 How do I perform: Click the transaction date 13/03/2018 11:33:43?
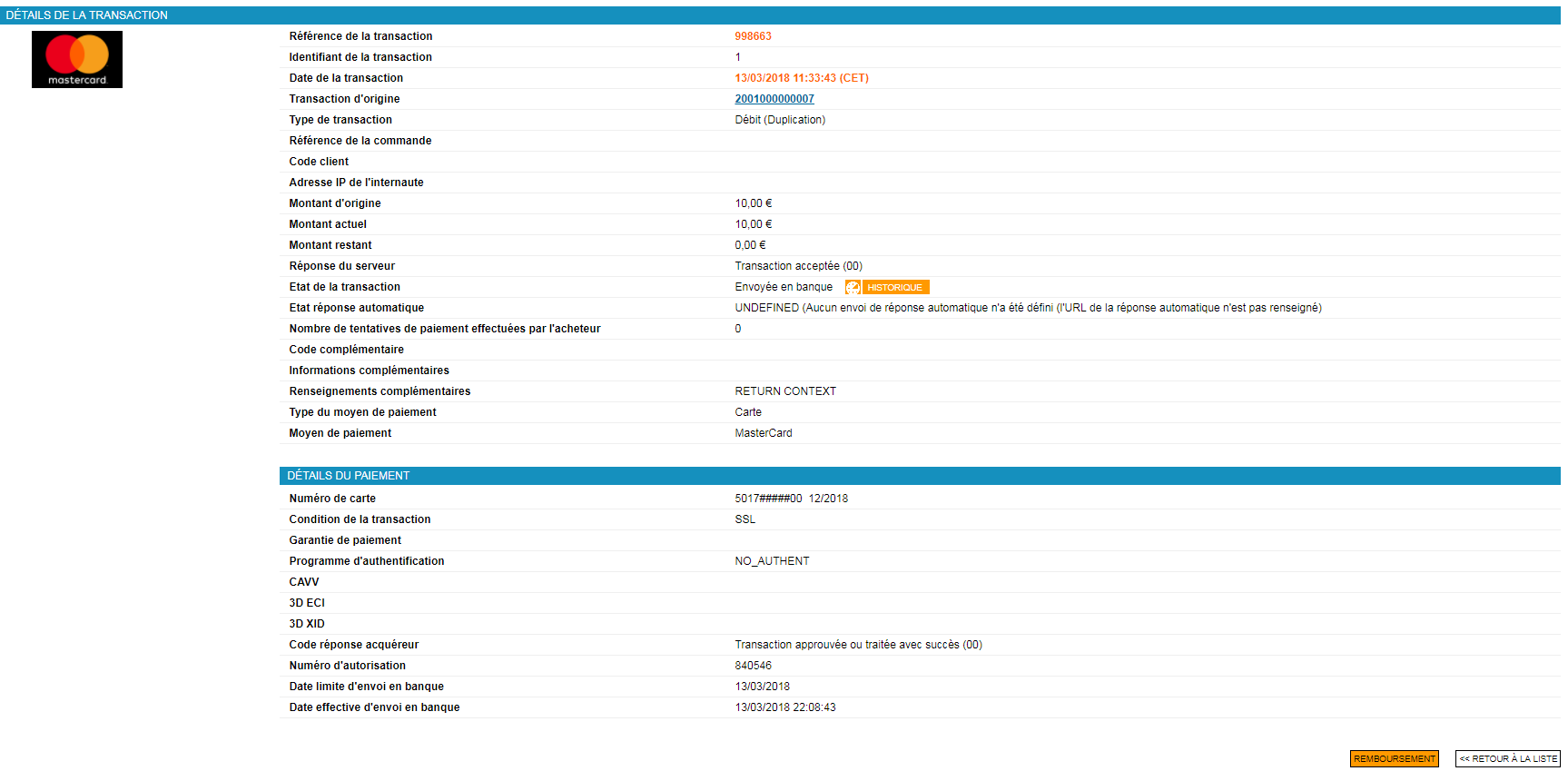tap(801, 78)
